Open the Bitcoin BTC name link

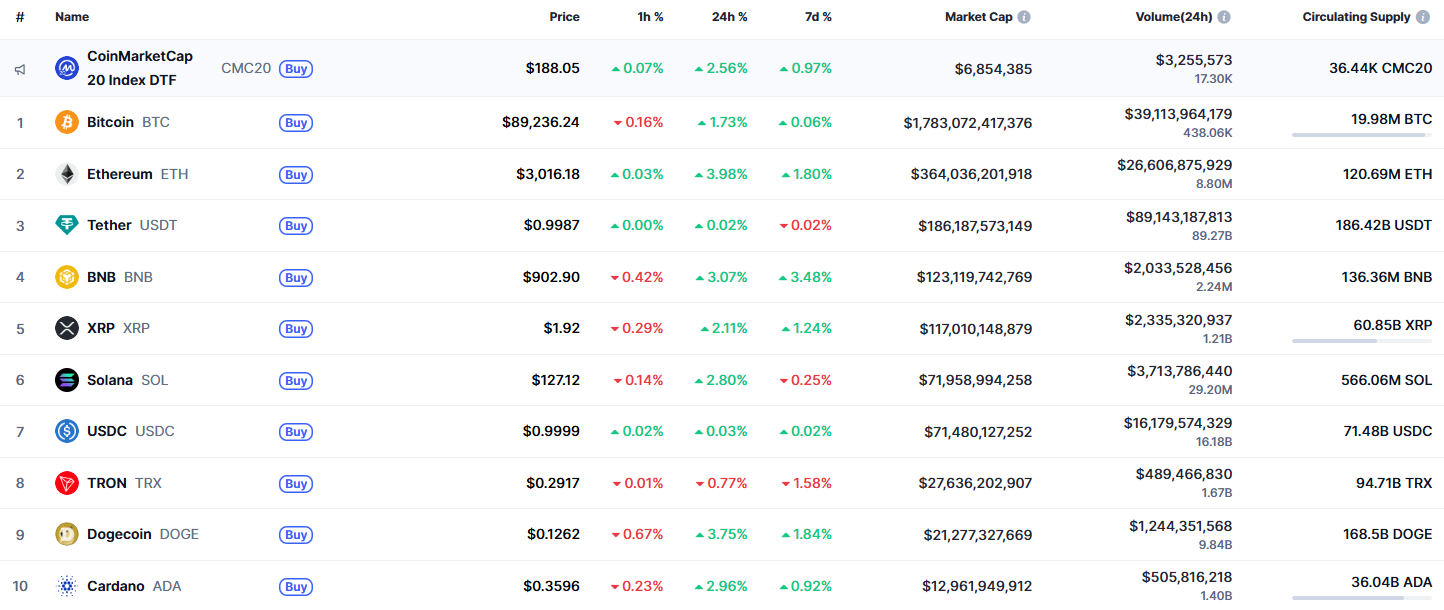point(110,122)
